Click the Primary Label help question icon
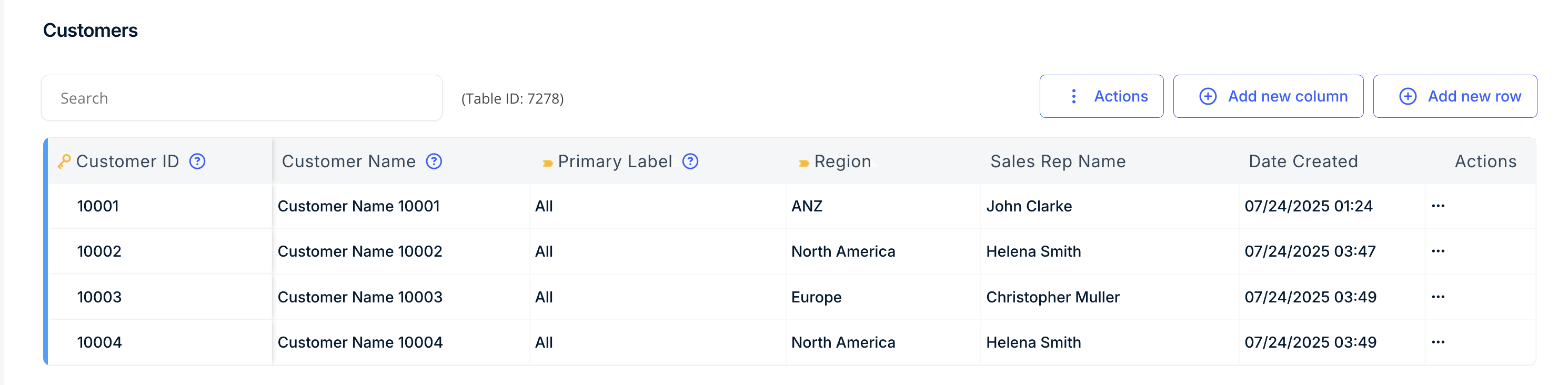The image size is (1568, 385). (x=690, y=161)
